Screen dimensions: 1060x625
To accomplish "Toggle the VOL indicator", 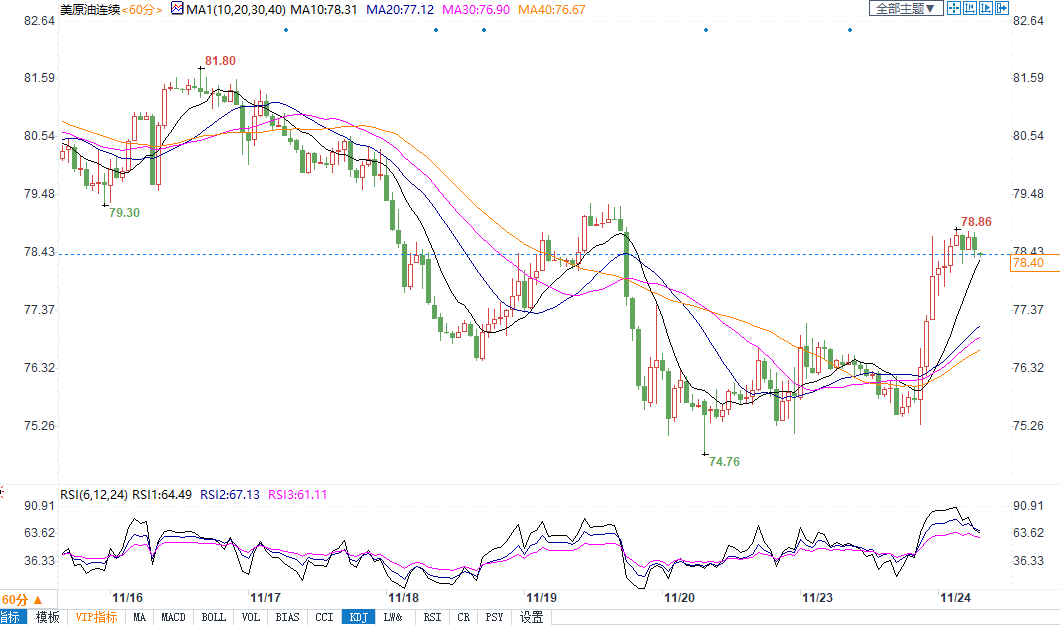I will tap(251, 617).
